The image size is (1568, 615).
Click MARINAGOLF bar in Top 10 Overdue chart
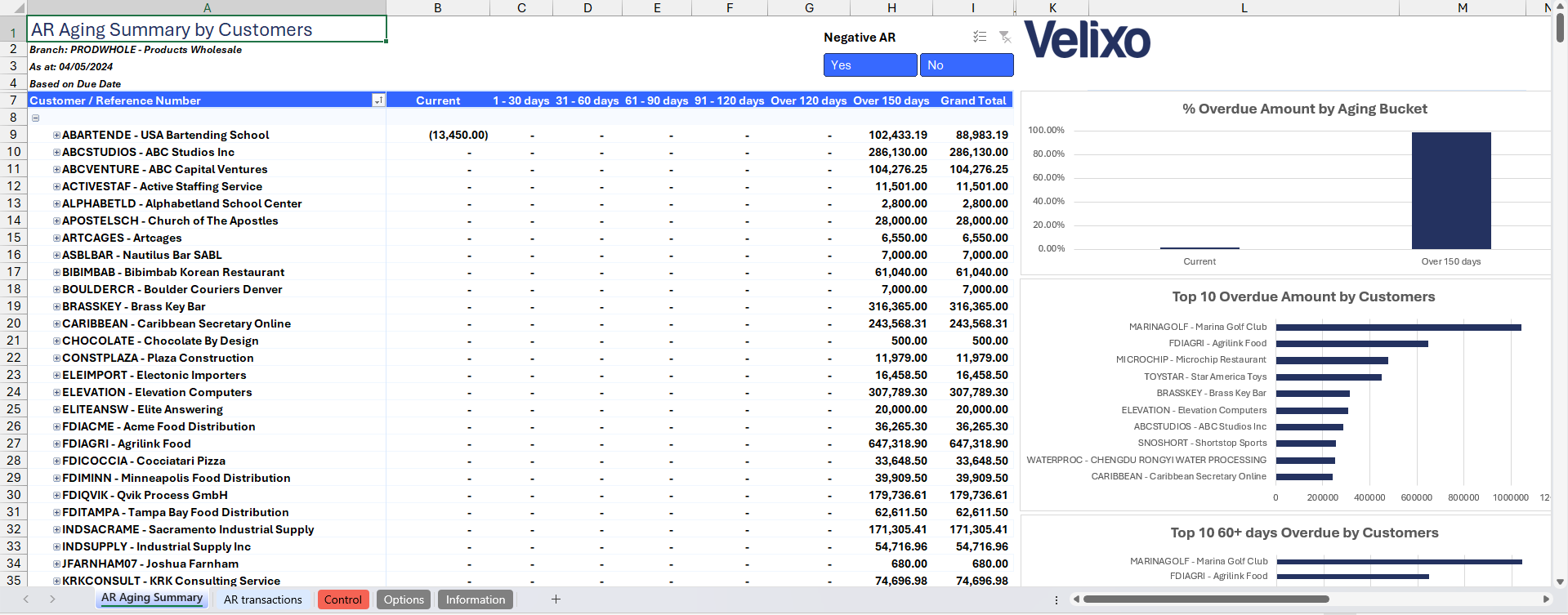(1398, 328)
